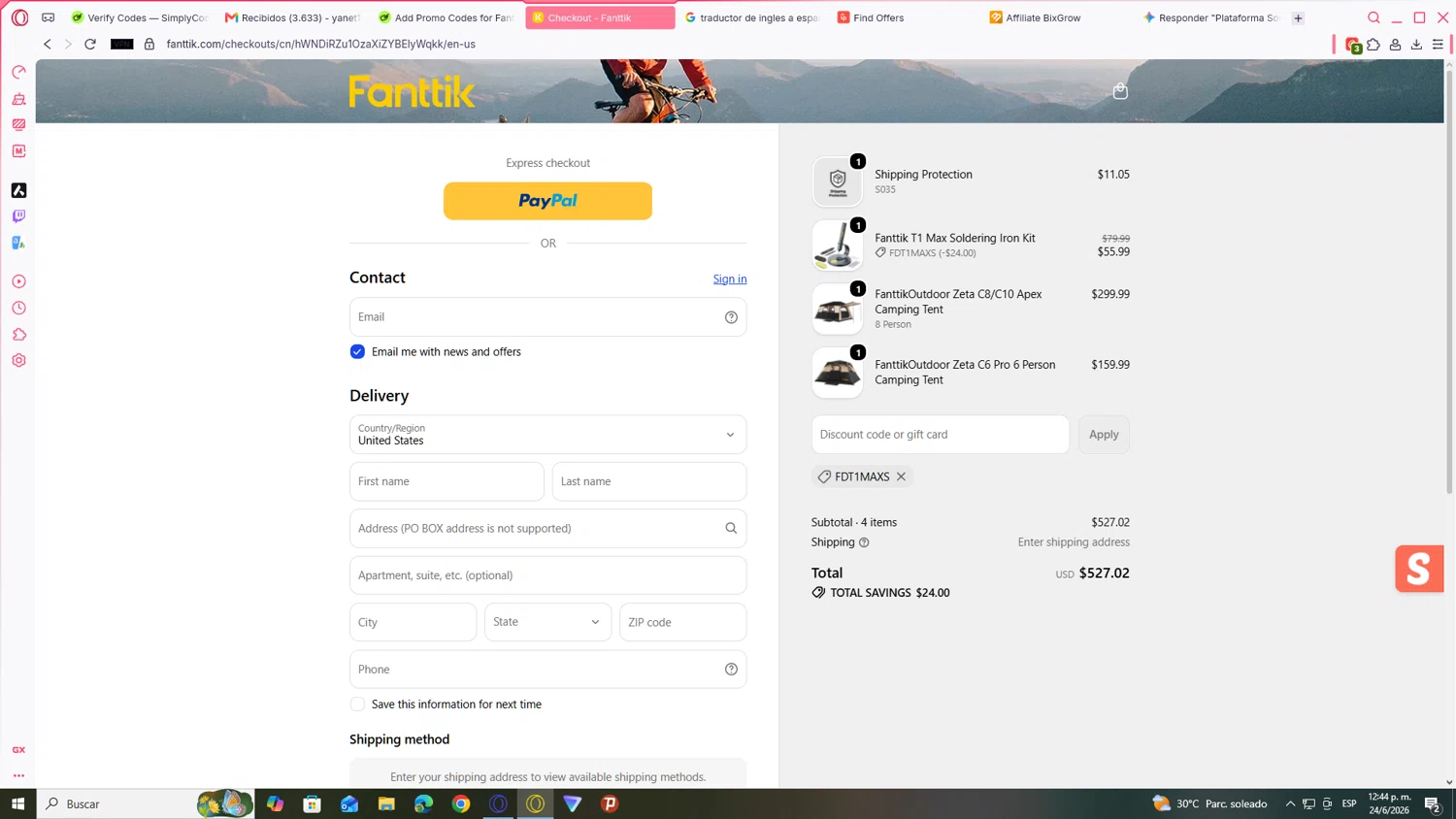This screenshot has height=819, width=1456.
Task: Focus the First name field
Action: tap(447, 481)
